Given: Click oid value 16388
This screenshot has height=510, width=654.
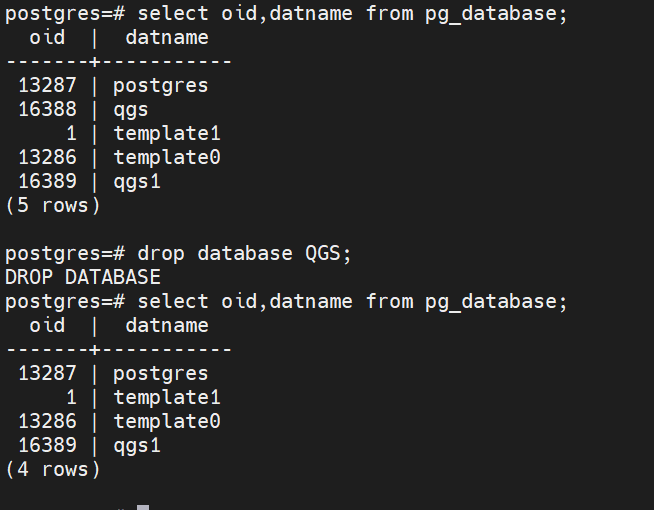Looking at the screenshot, I should [x=47, y=109].
